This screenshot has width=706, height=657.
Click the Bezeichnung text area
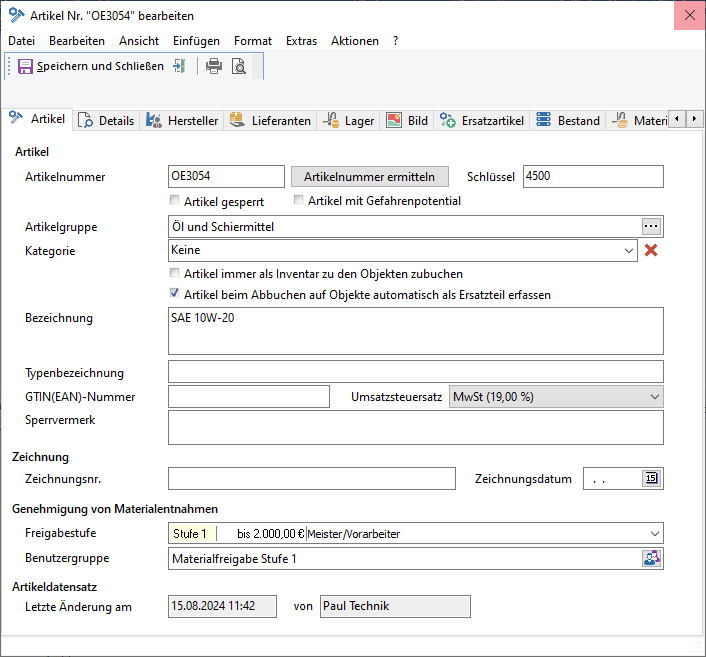416,331
